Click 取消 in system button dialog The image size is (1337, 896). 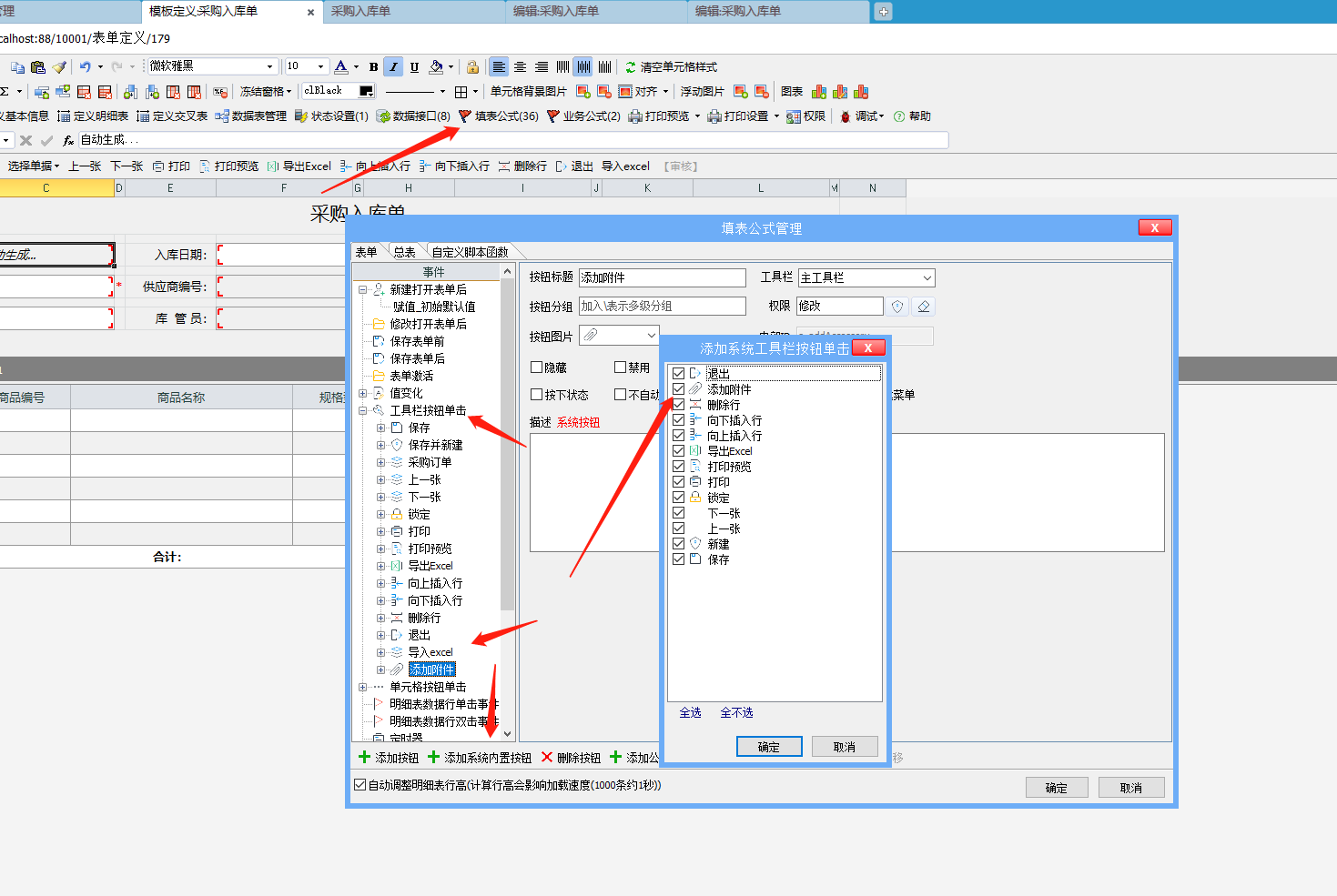click(x=845, y=747)
